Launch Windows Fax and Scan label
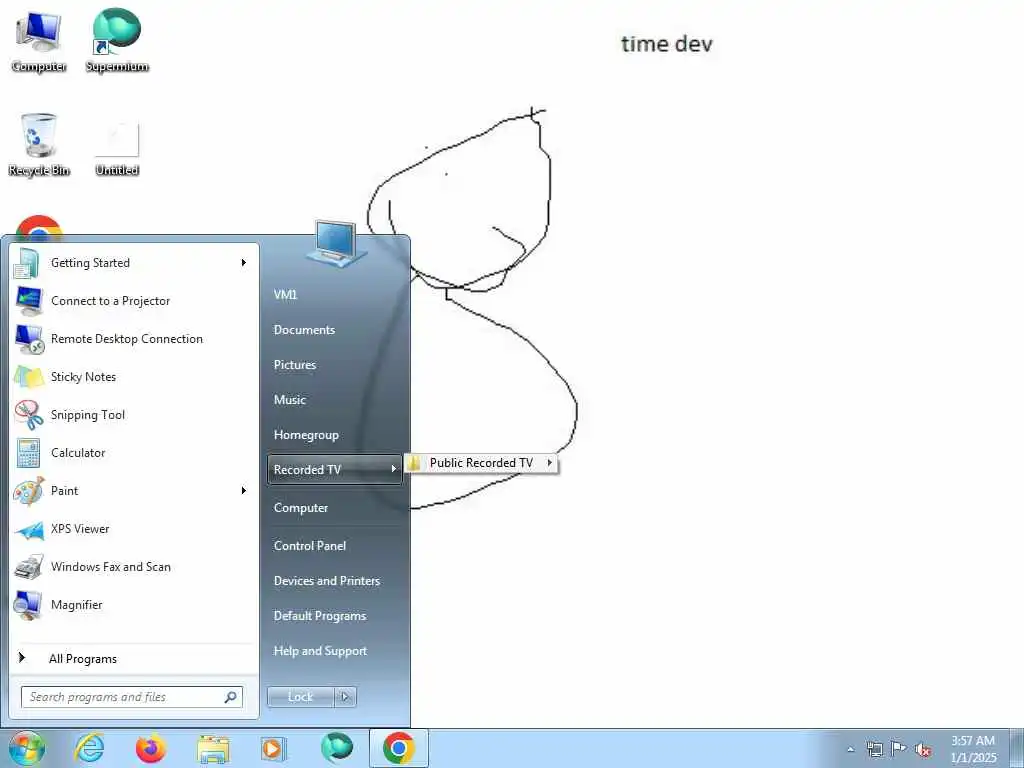Screen dimensions: 1024x768 pos(111,567)
